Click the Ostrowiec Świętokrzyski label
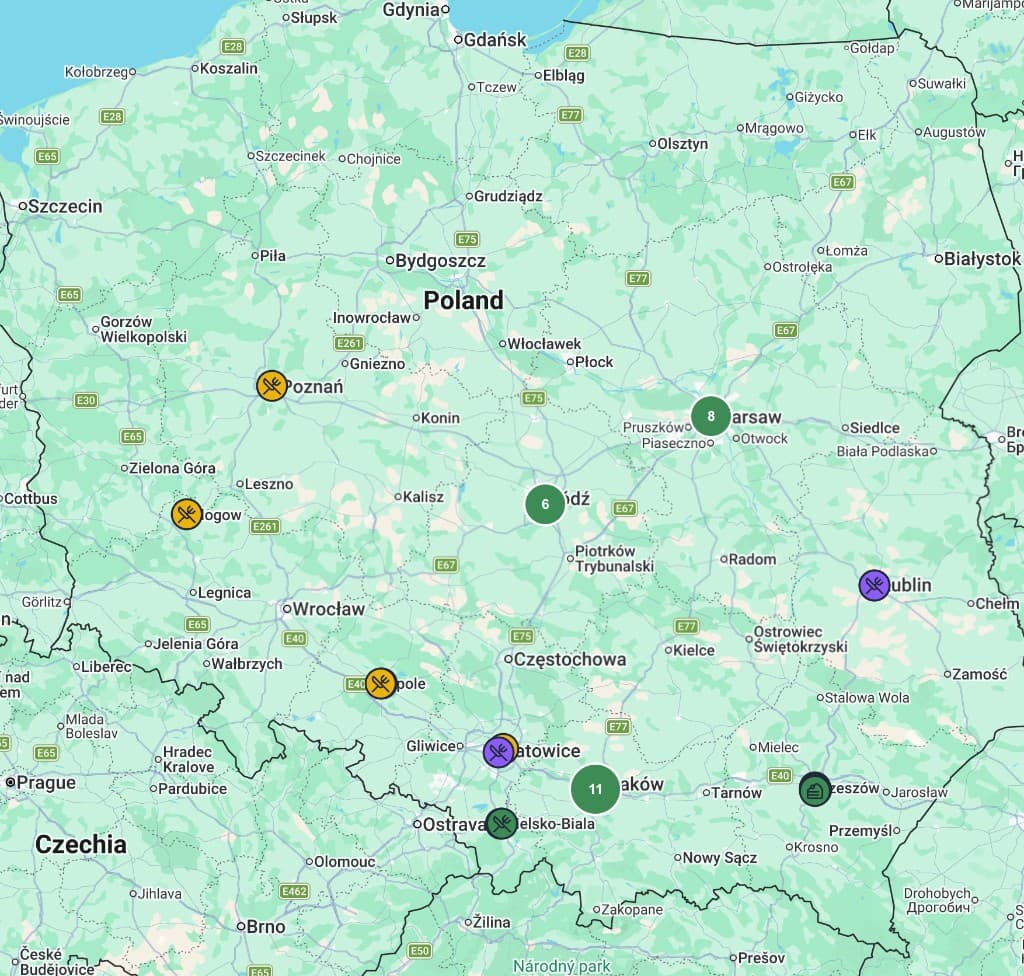Image resolution: width=1024 pixels, height=976 pixels. pos(800,640)
